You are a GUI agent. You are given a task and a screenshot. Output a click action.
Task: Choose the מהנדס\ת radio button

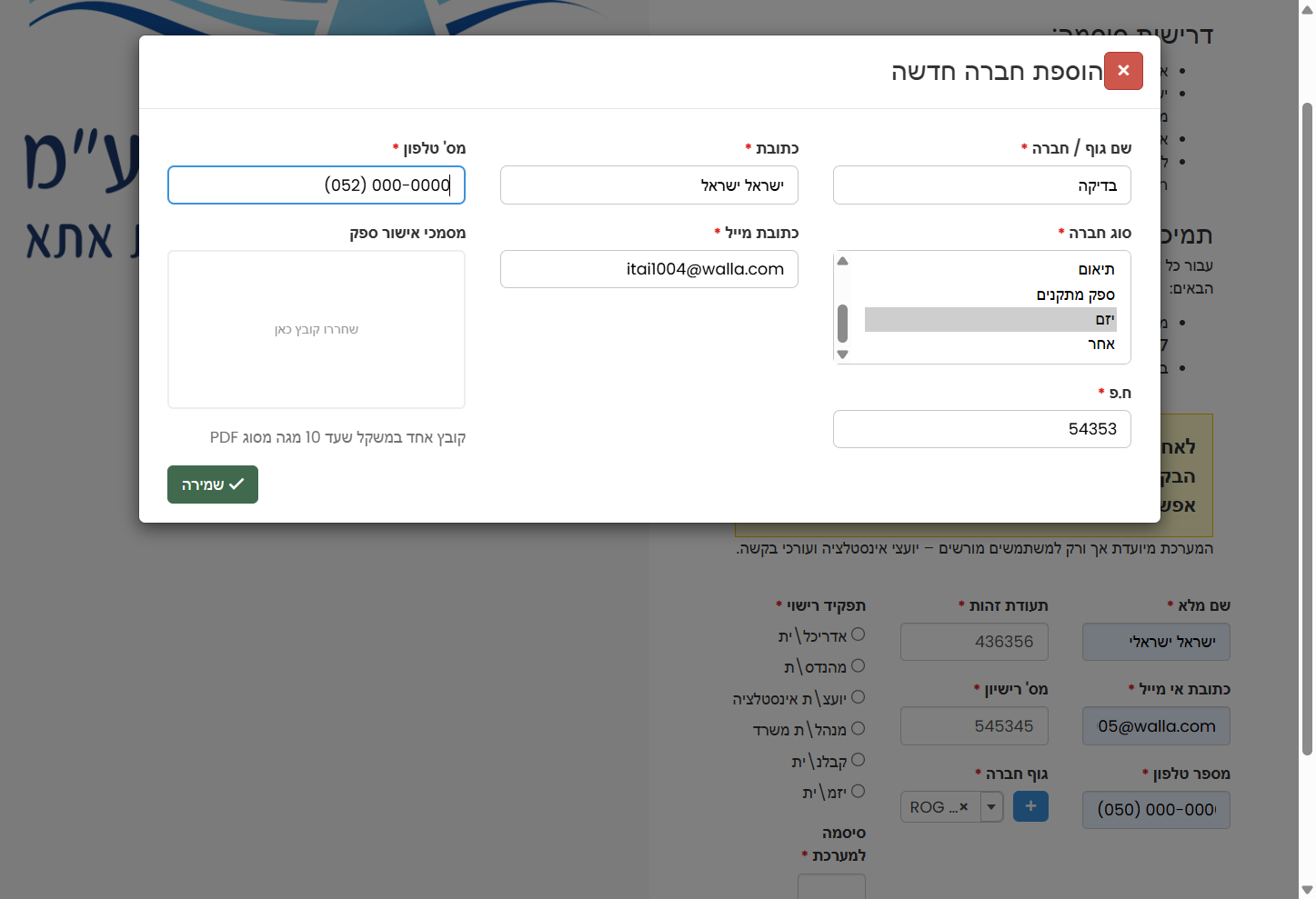858,665
